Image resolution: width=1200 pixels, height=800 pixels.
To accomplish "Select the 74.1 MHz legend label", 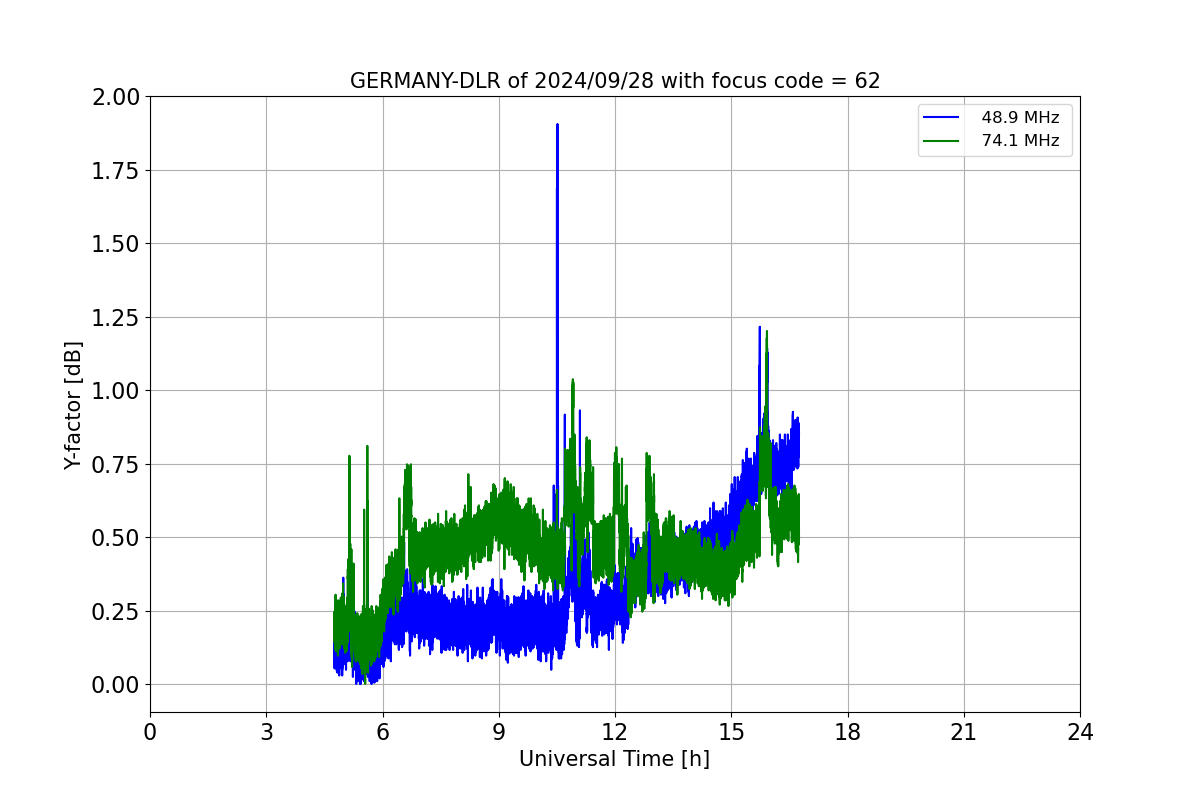I will pos(1020,141).
